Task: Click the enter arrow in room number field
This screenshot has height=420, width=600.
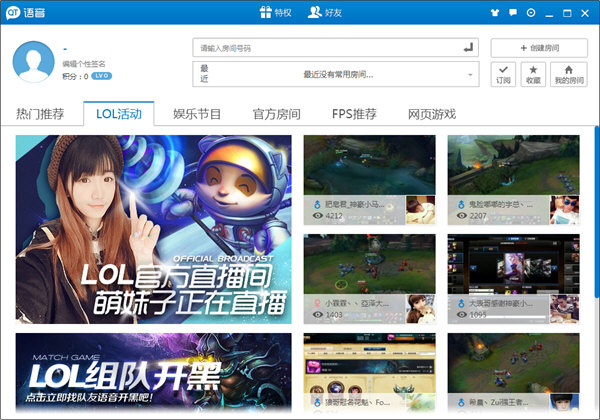Action: pyautogui.click(x=468, y=48)
